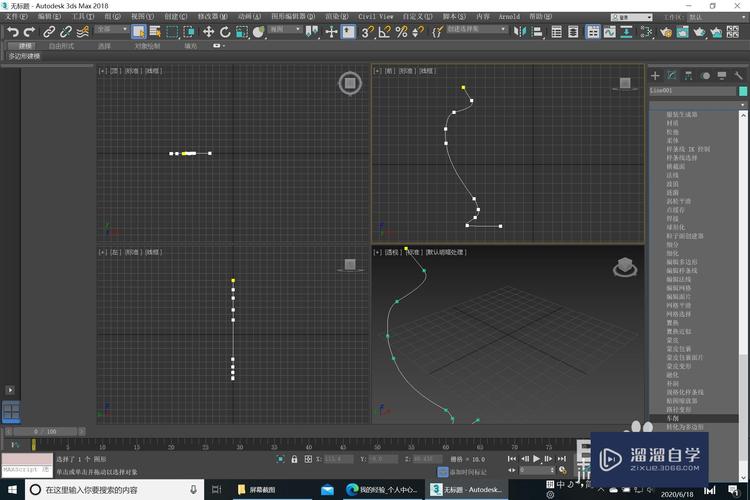Viewport: 750px width, 500px height.
Task: Open the sign-in dropdown in menu bar
Action: (x=631, y=17)
